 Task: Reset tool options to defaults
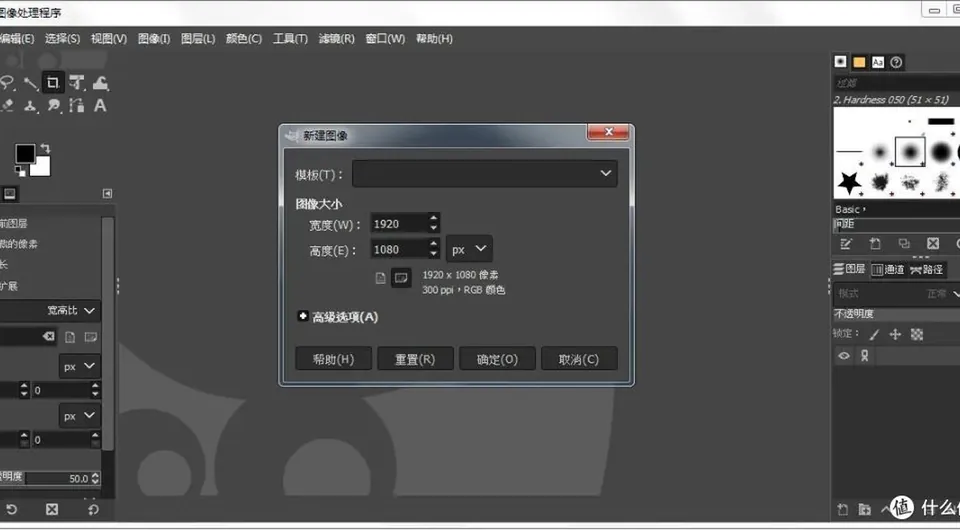(93, 509)
